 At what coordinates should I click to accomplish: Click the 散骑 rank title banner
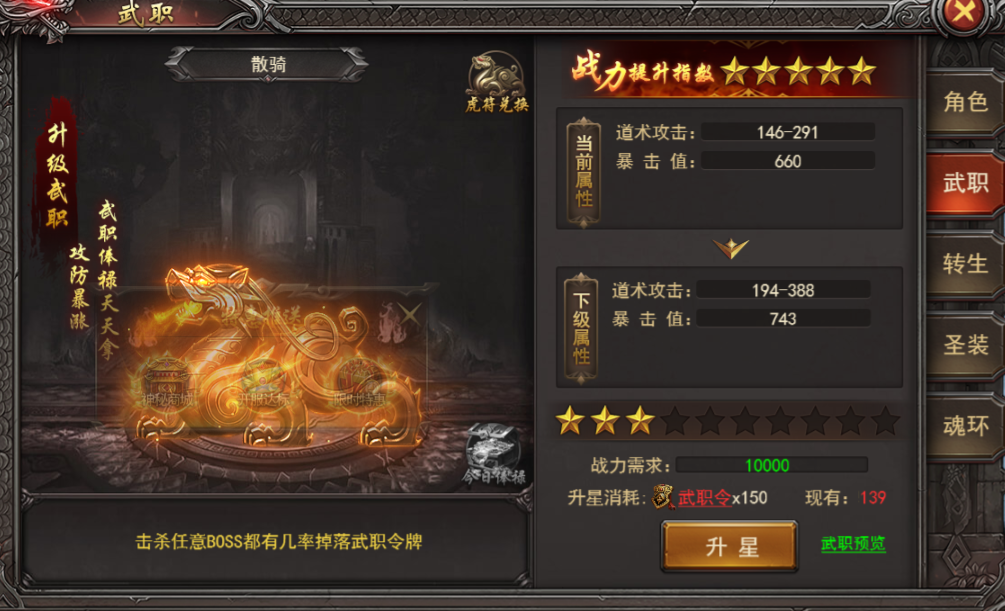pos(267,64)
